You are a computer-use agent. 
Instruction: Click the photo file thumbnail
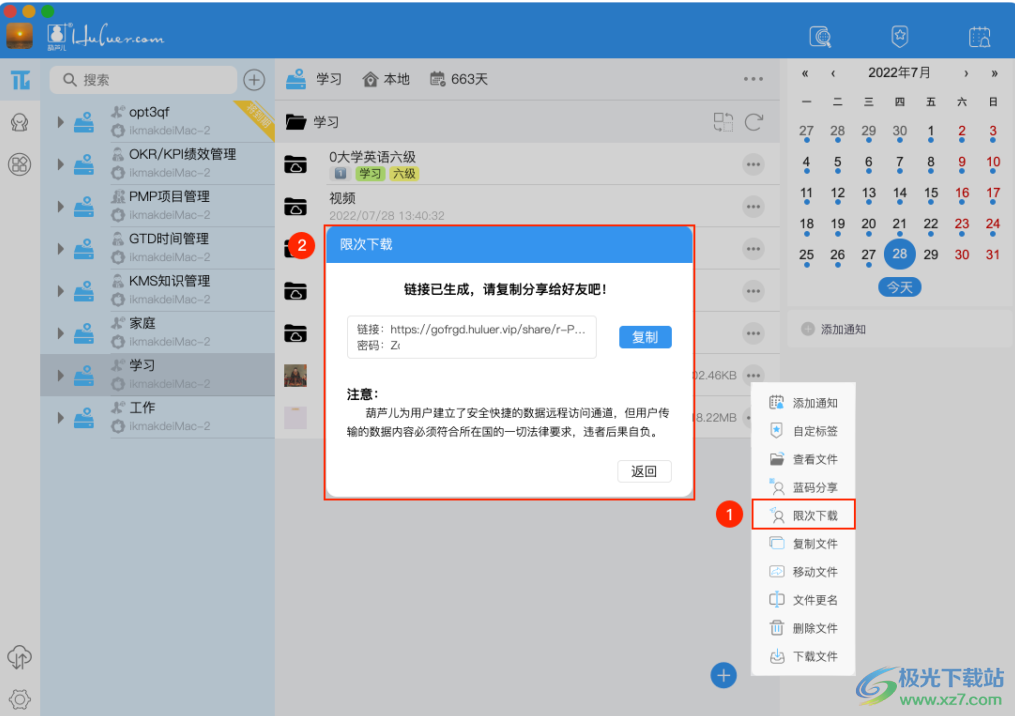tap(296, 375)
